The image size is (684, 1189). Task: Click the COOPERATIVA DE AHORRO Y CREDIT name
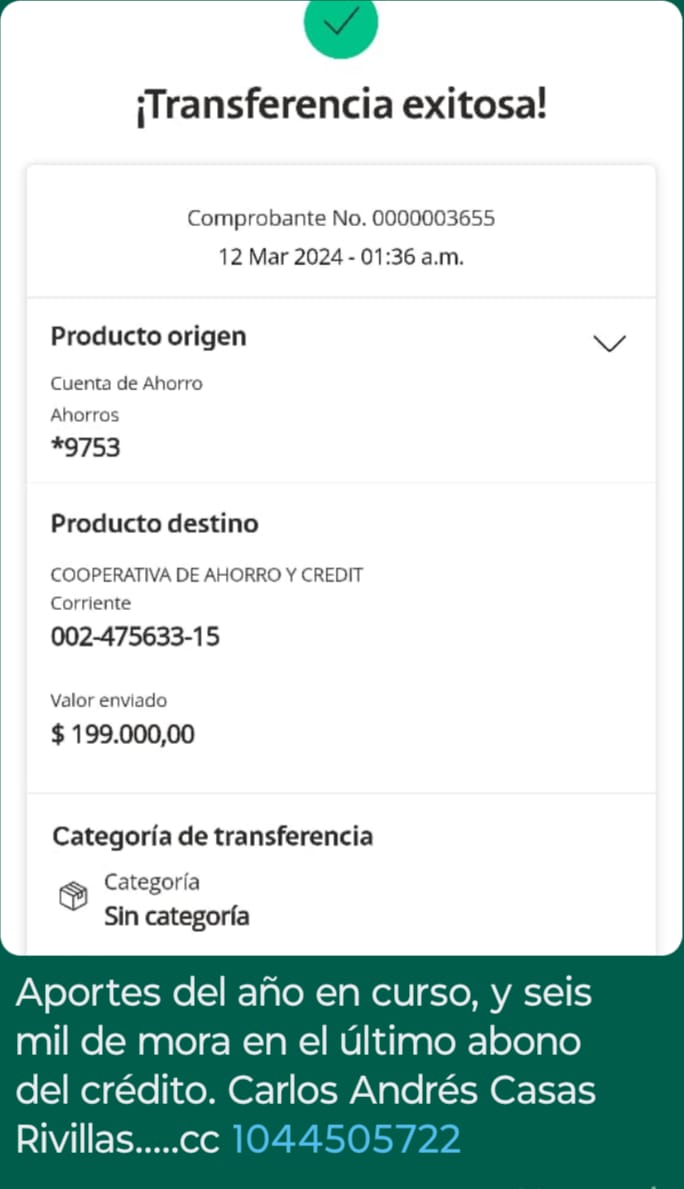pos(206,575)
